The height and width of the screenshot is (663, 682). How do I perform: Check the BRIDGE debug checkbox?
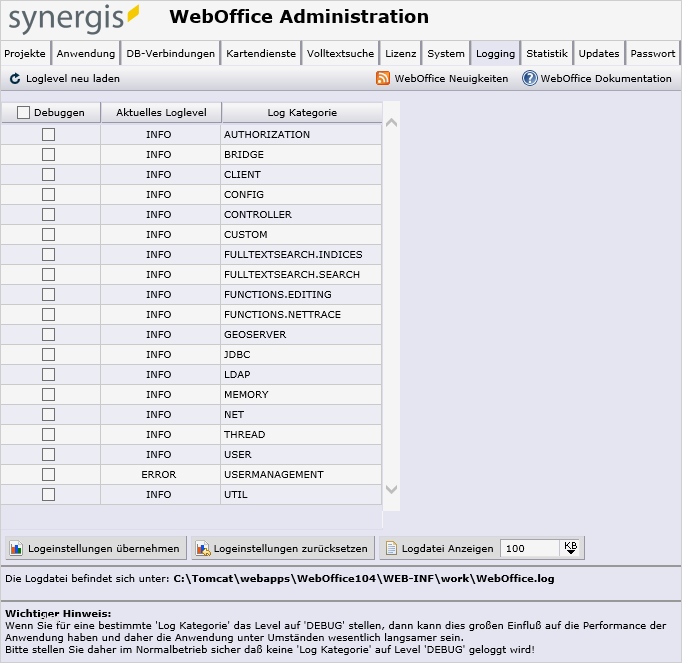point(48,154)
